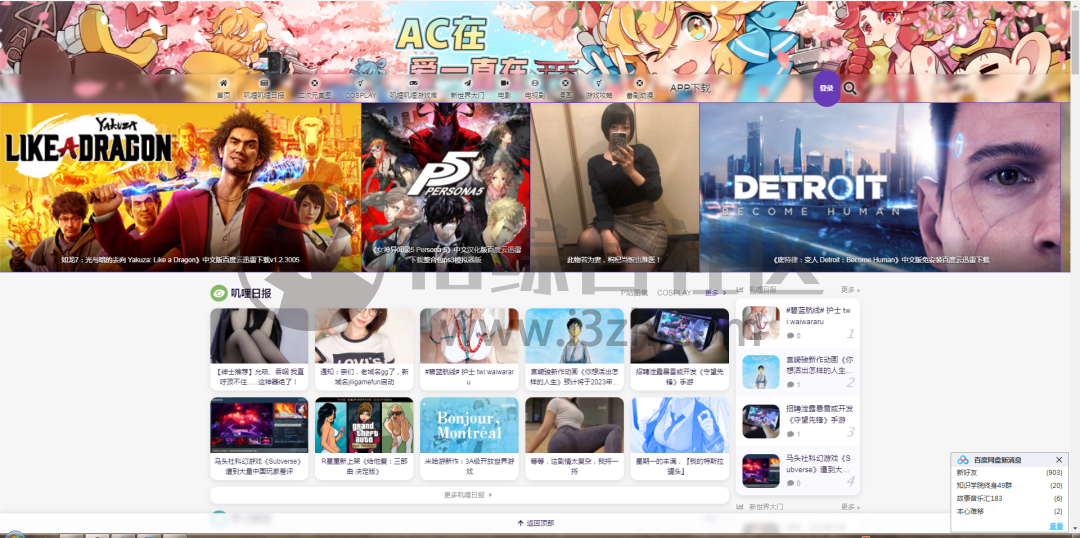Open the 新好友 (903) message row
This screenshot has height=538, width=1080.
(x=1010, y=473)
